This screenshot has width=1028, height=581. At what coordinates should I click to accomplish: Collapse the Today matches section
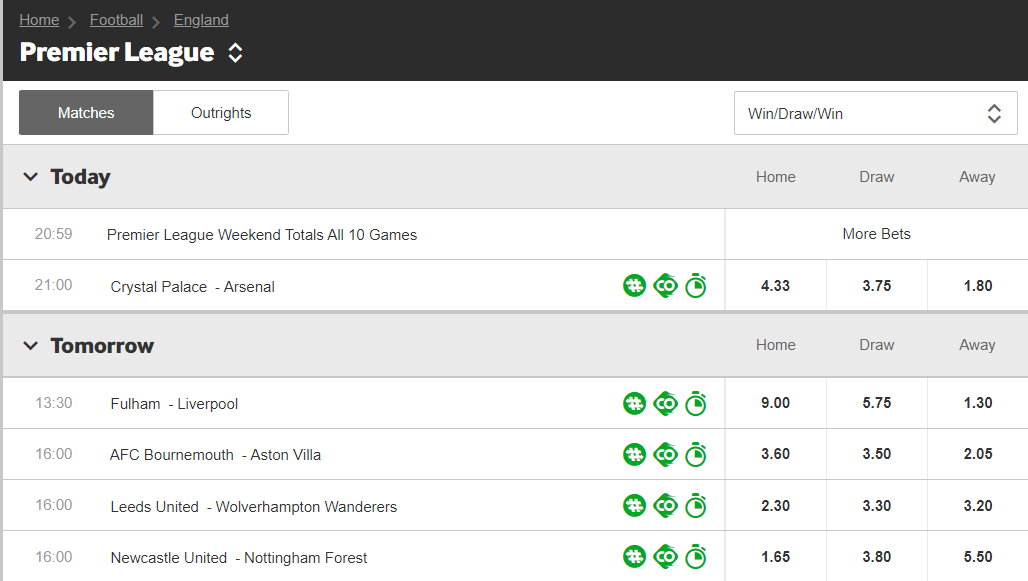(31, 177)
